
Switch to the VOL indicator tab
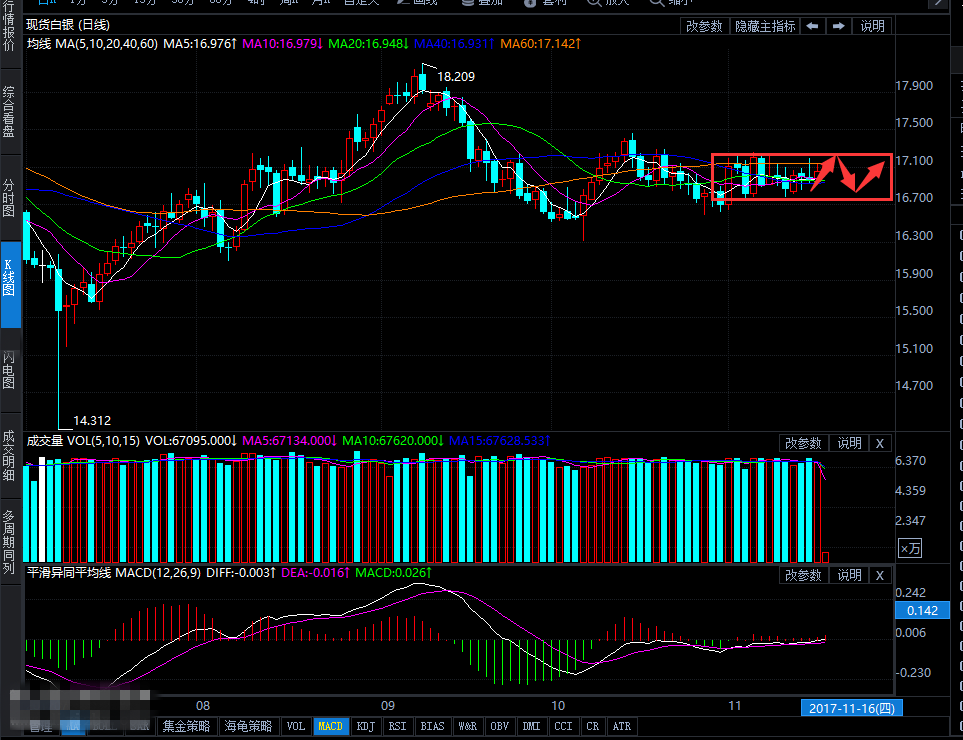tap(296, 727)
